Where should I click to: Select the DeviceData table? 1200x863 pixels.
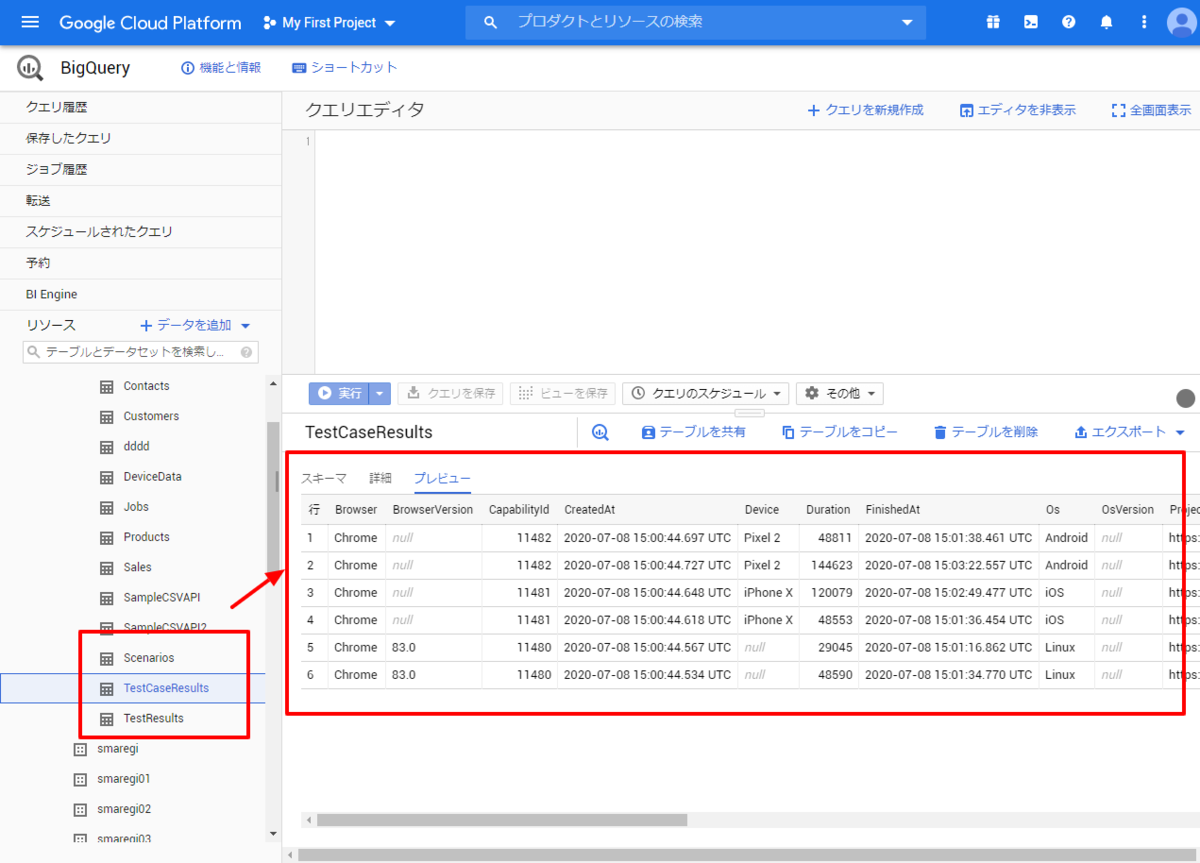pyautogui.click(x=152, y=477)
